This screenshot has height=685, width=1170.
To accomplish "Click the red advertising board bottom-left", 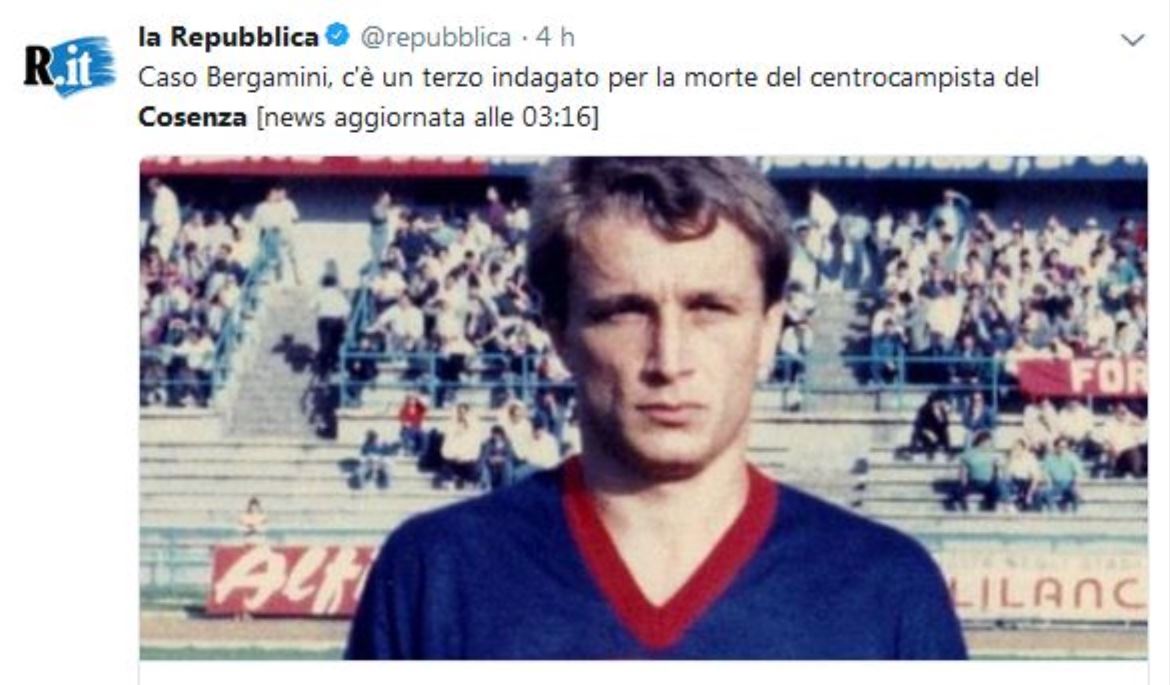I will tap(291, 580).
